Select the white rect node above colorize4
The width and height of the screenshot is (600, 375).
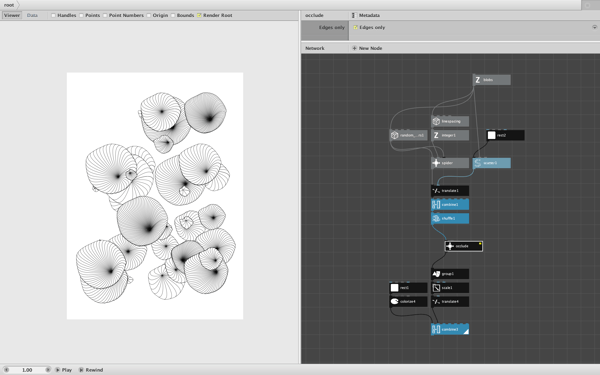point(408,287)
